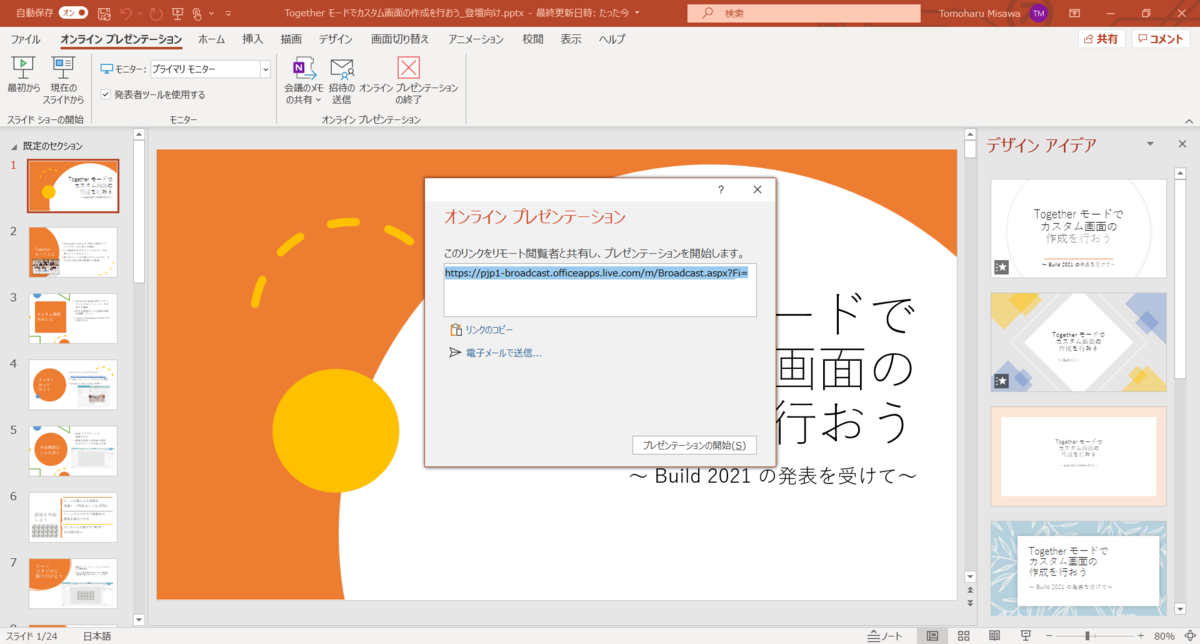
Task: Open the ファイル tab
Action: coord(25,39)
